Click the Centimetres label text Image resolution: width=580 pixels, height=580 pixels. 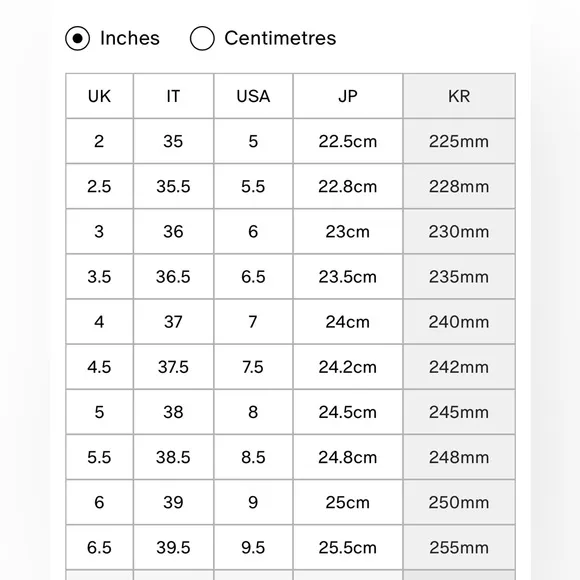[x=280, y=38]
